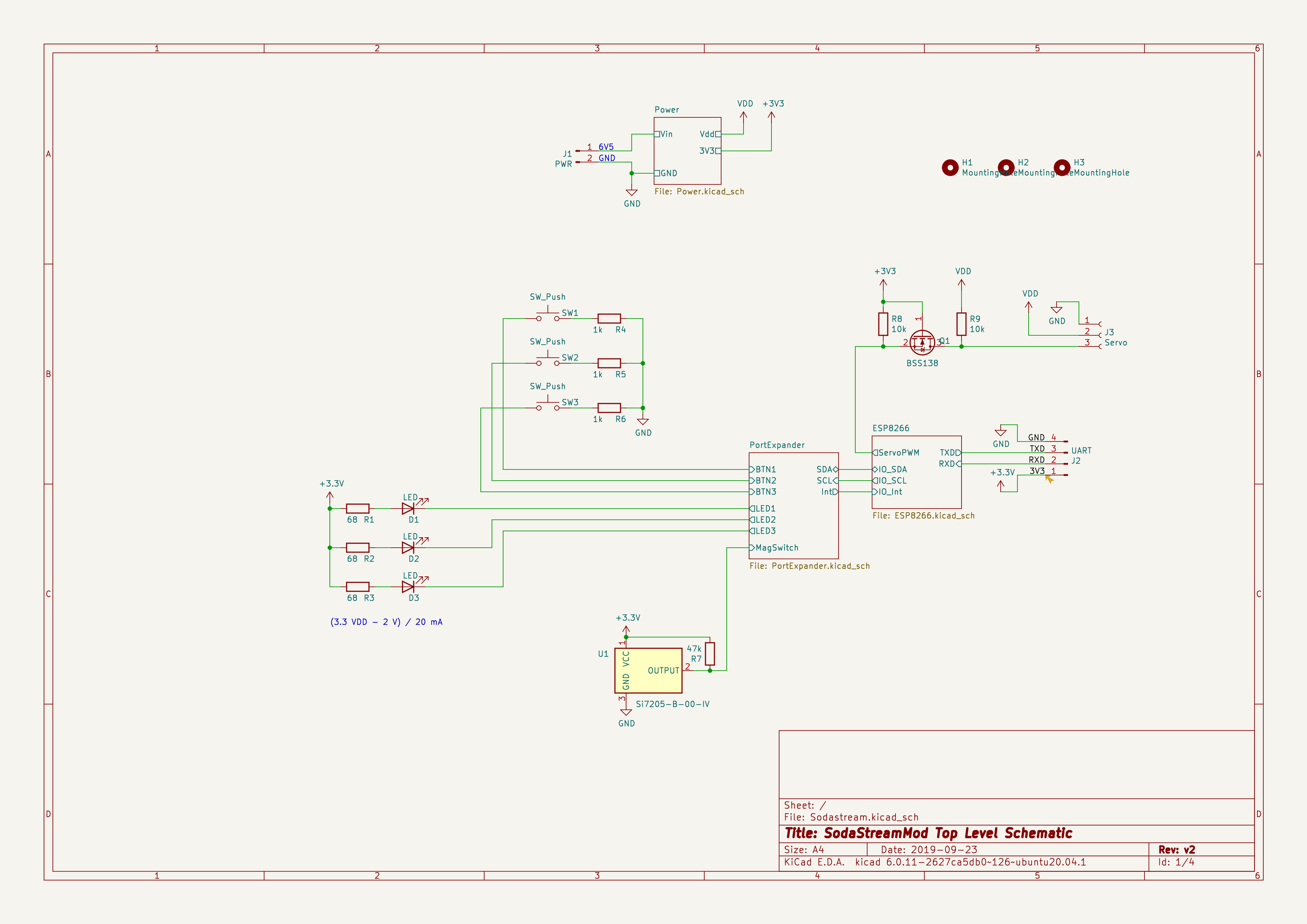Click the Vin pin on Power sheet
The height and width of the screenshot is (924, 1307).
(664, 134)
